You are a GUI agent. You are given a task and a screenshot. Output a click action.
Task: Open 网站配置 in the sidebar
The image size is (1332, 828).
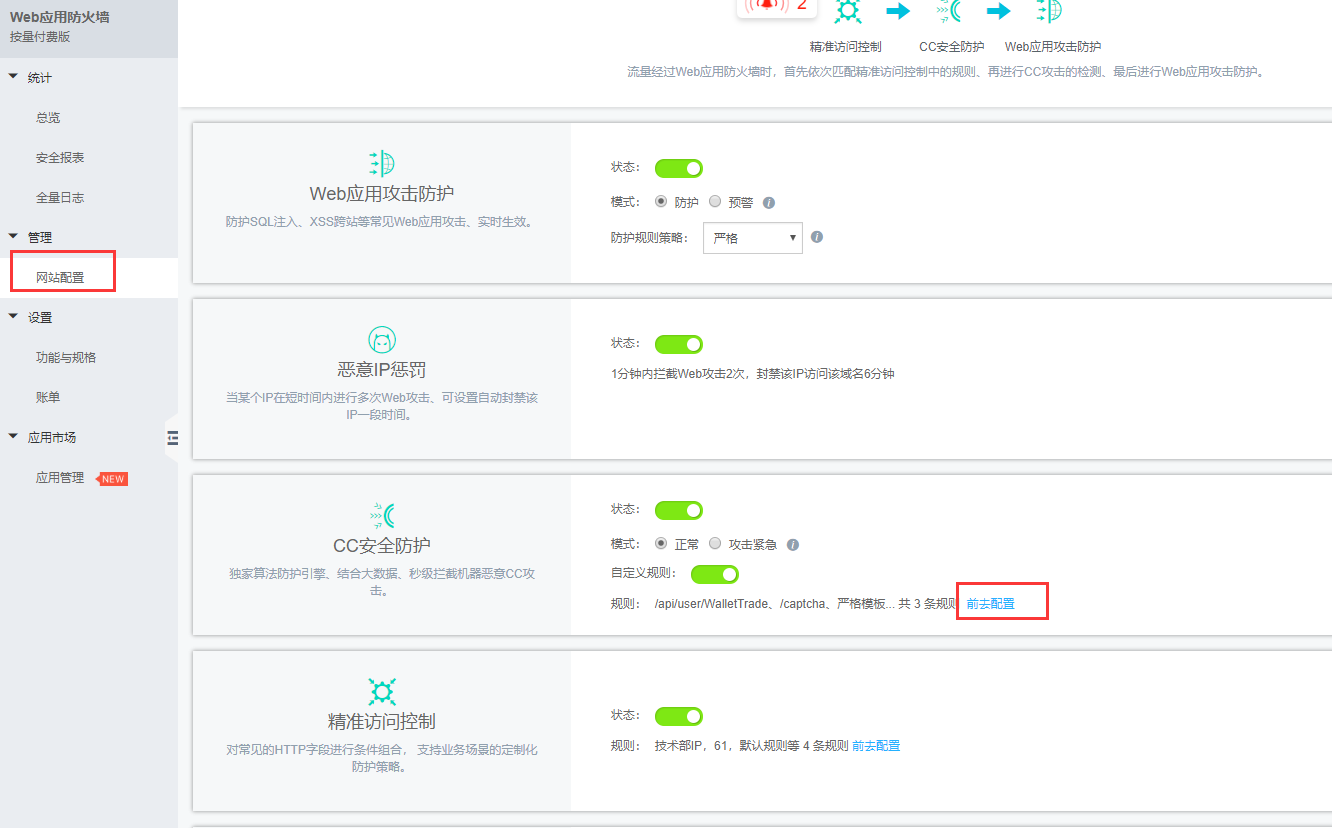[60, 277]
